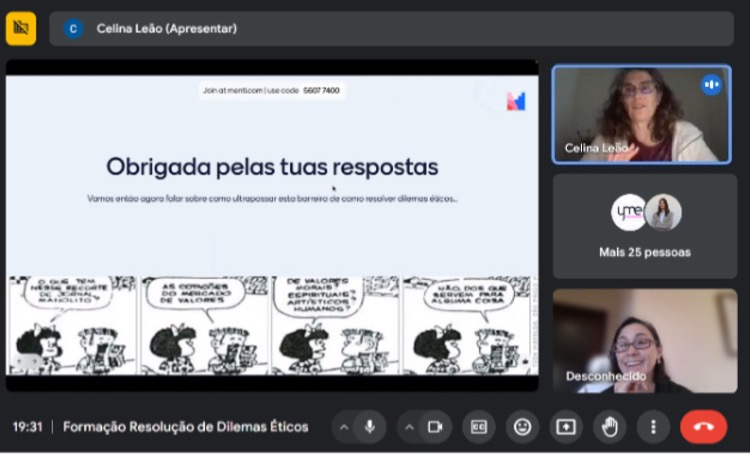Open the emoji reactions button

(x=522, y=426)
